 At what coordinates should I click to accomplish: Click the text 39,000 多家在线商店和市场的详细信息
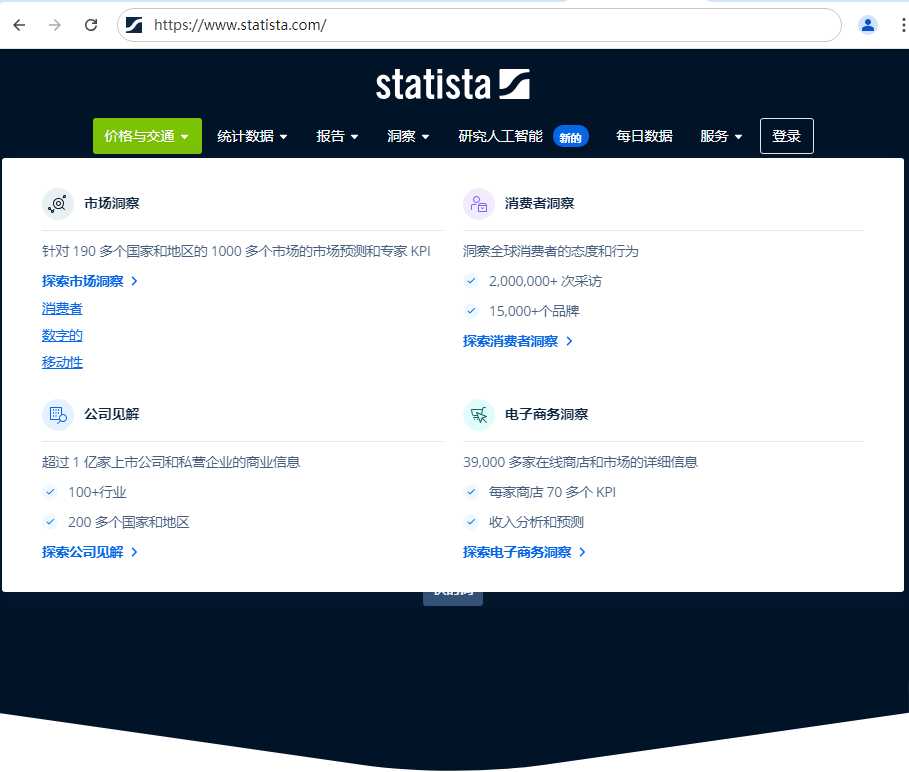click(580, 462)
